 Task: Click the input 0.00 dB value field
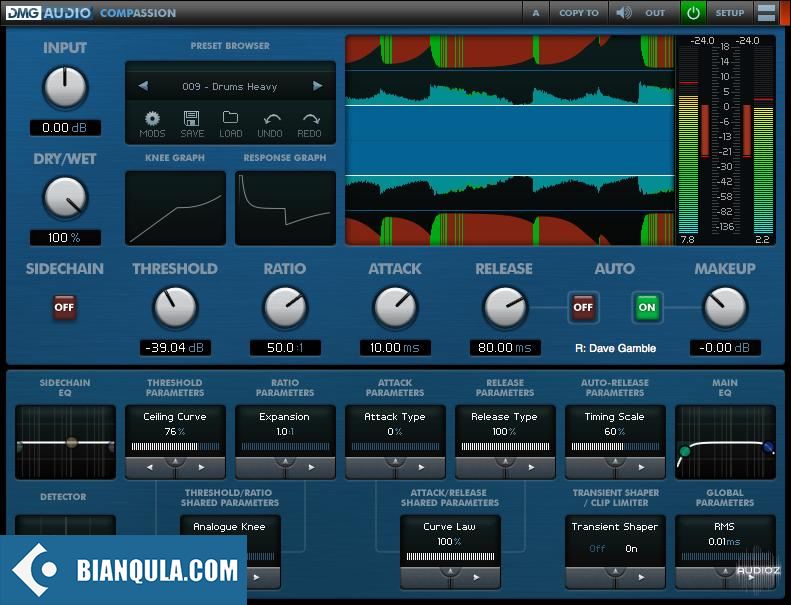(65, 128)
